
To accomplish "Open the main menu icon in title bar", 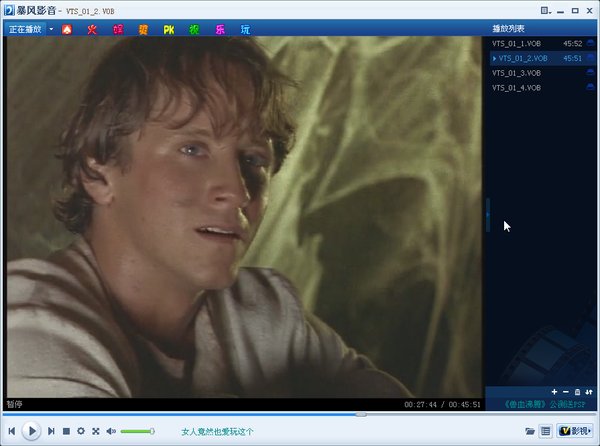I will pos(546,11).
